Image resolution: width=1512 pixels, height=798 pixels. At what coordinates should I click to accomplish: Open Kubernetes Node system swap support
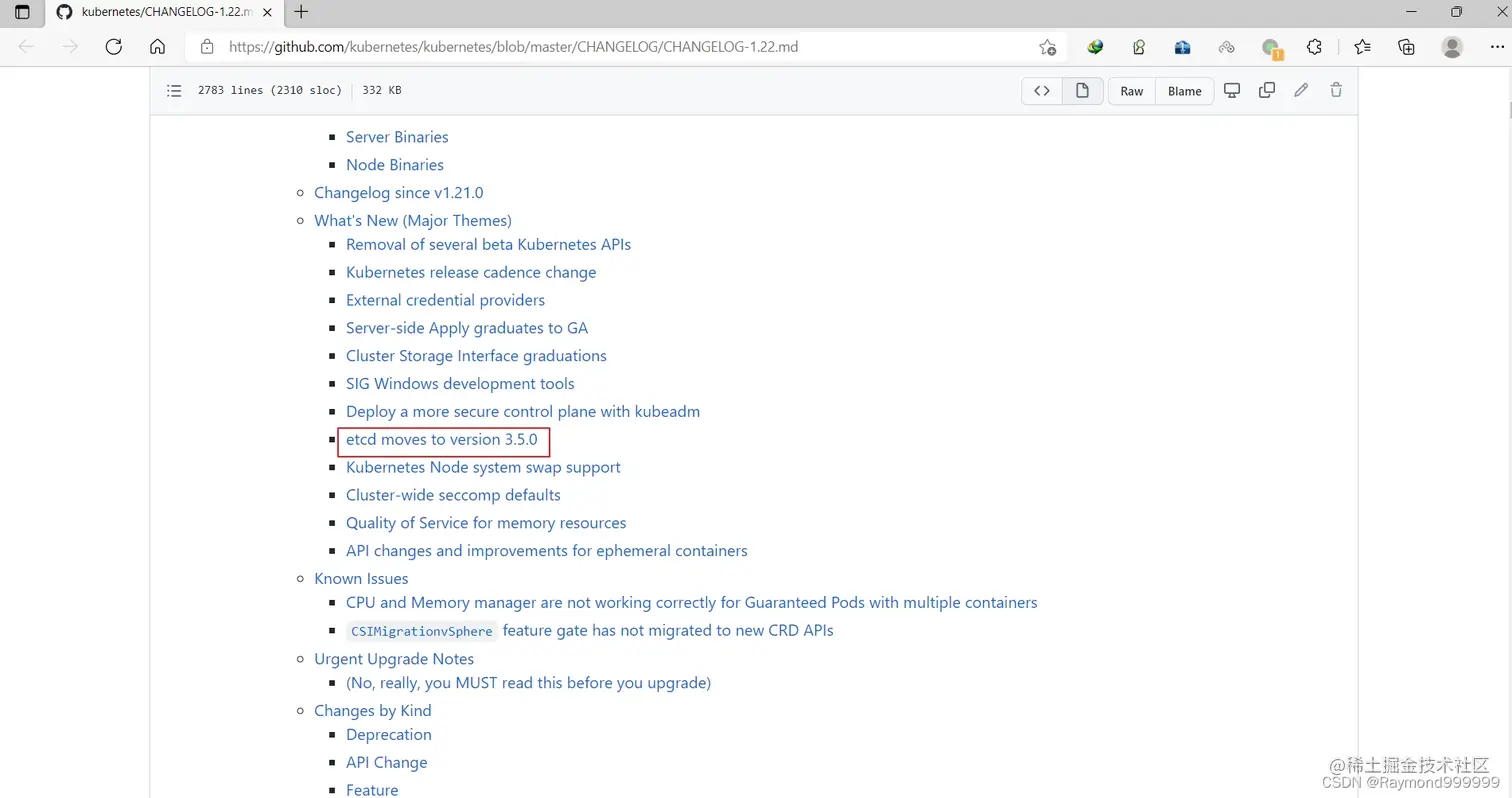(x=483, y=467)
